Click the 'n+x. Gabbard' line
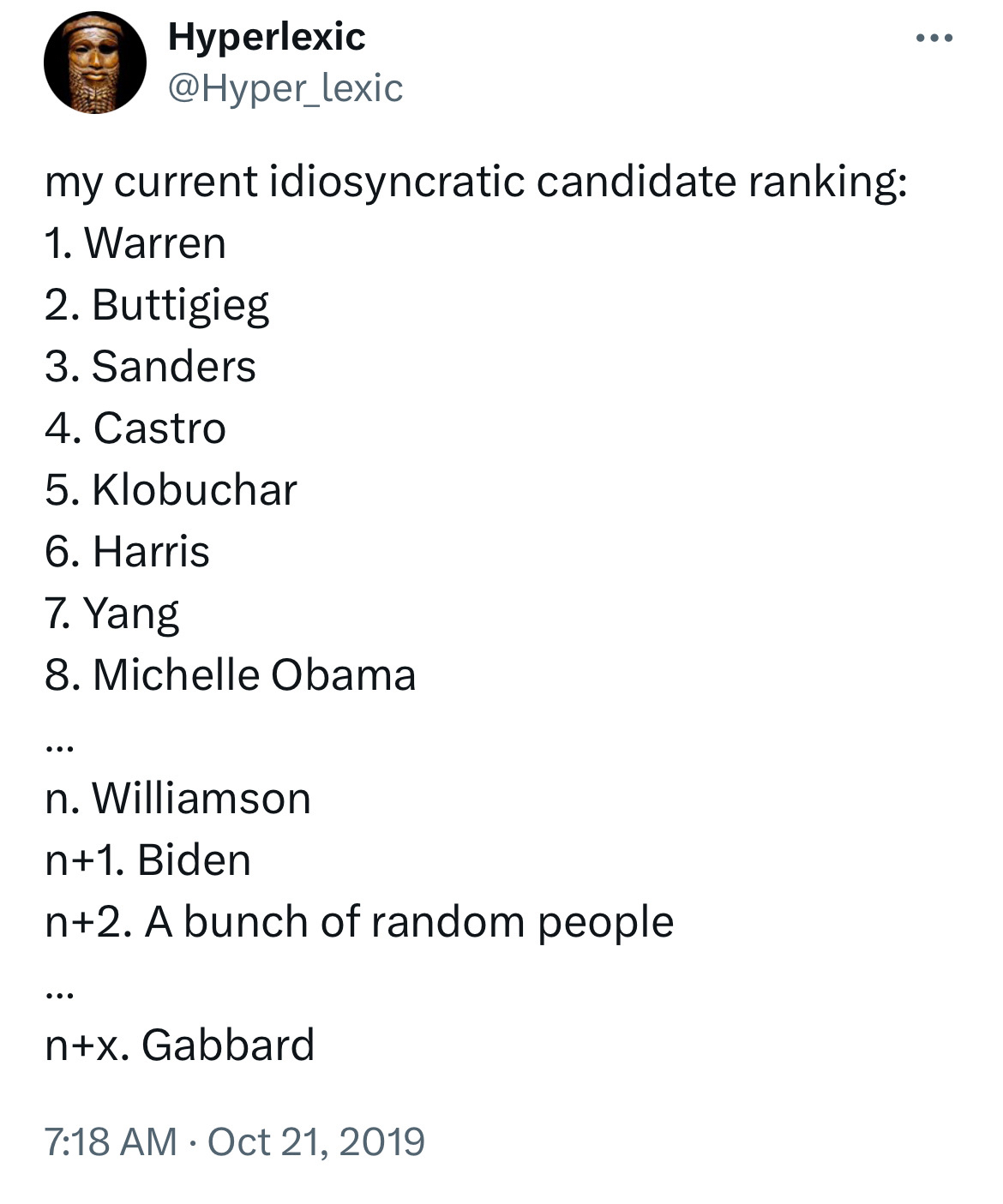Image resolution: width=1003 pixels, height=1204 pixels. pos(180,1045)
